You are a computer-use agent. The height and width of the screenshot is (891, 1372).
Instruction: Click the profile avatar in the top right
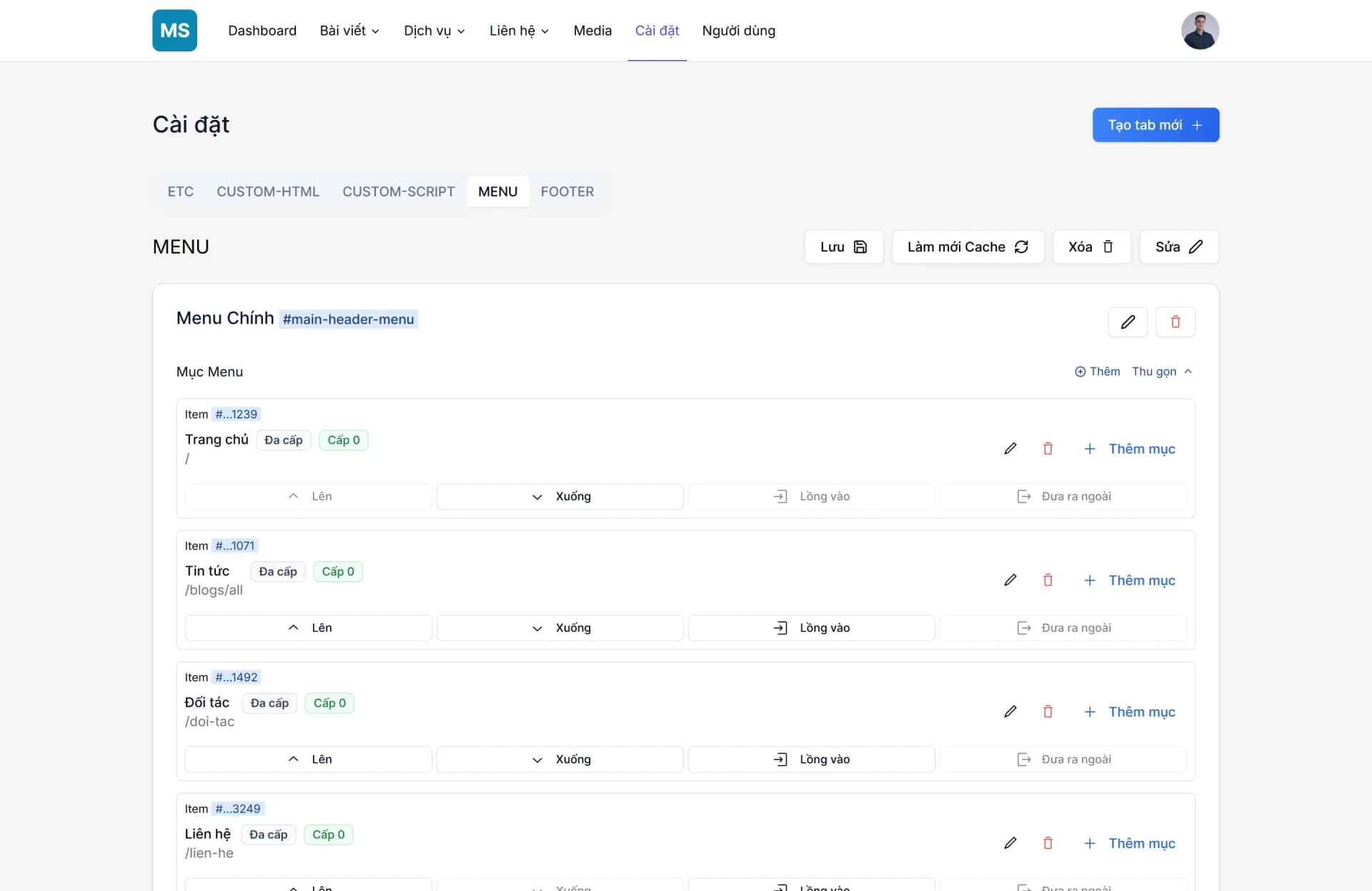coord(1200,30)
